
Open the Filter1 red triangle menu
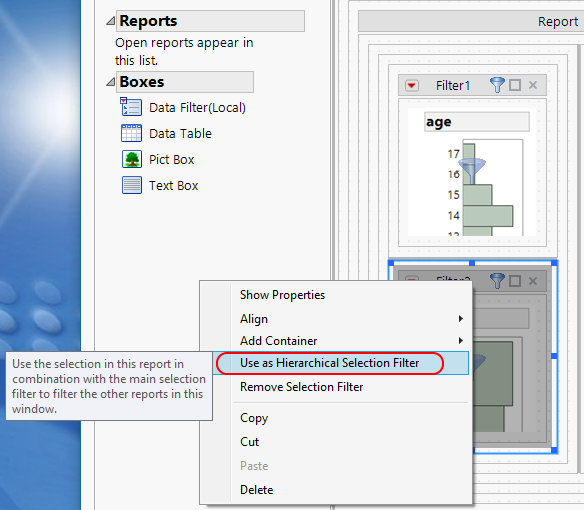(412, 86)
